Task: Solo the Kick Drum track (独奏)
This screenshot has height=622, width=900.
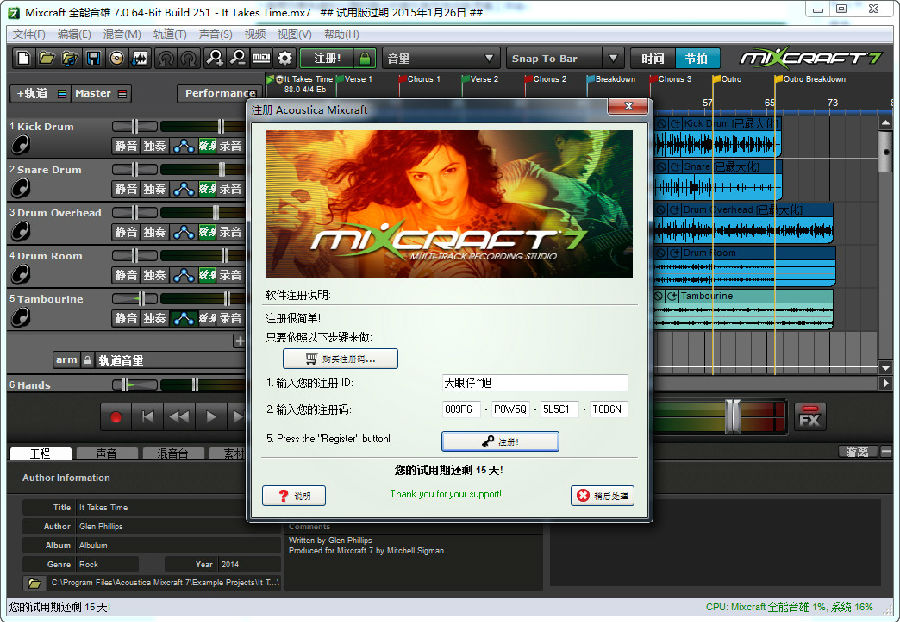Action: pos(154,146)
